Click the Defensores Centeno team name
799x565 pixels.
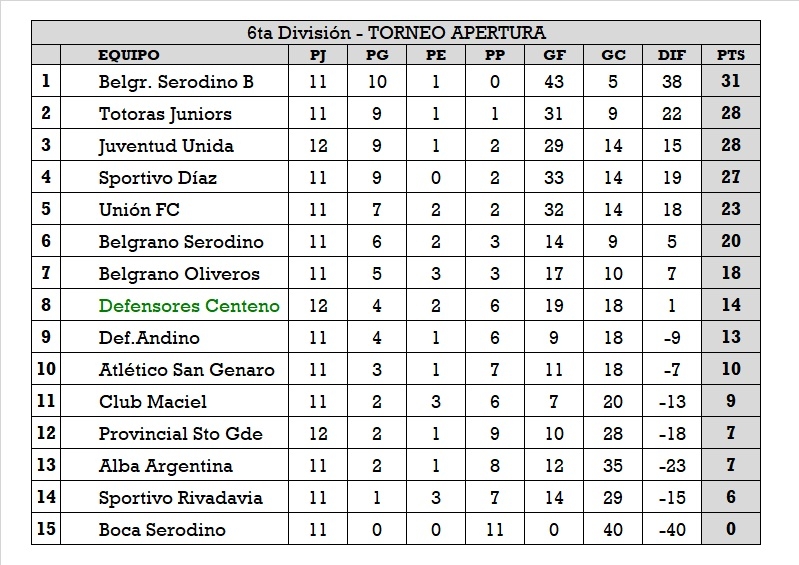[x=189, y=305]
